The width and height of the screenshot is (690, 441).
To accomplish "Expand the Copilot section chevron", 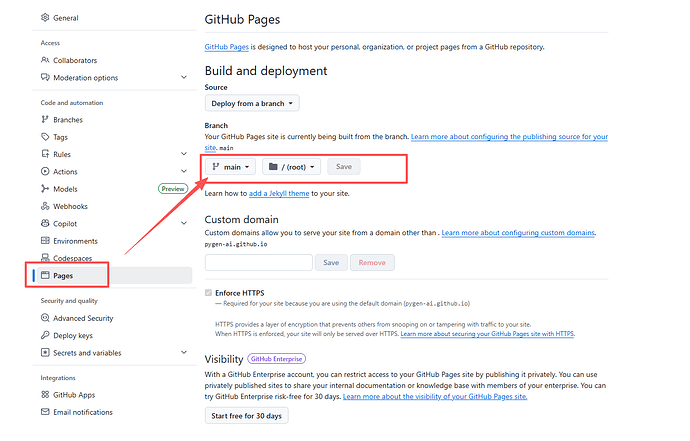I will coord(184,223).
